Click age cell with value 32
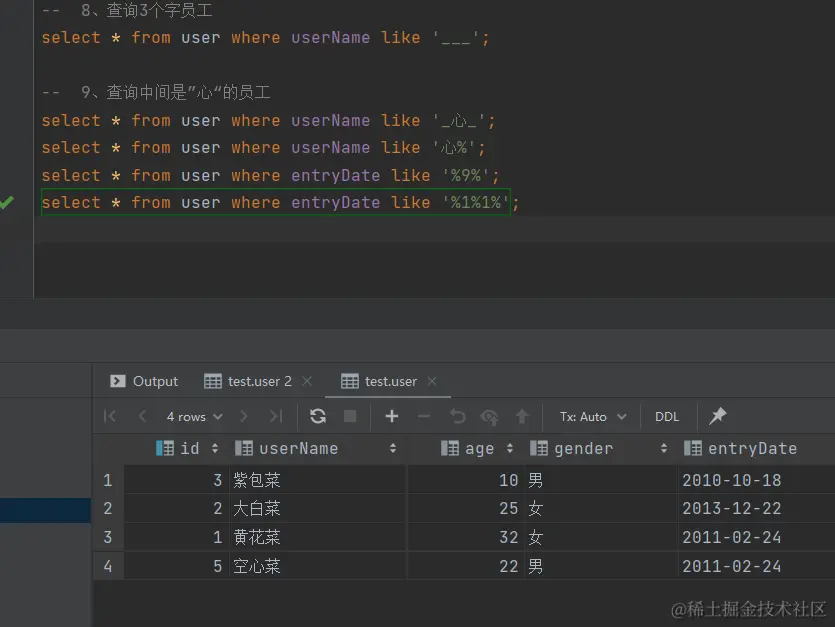This screenshot has width=835, height=627. pyautogui.click(x=465, y=537)
